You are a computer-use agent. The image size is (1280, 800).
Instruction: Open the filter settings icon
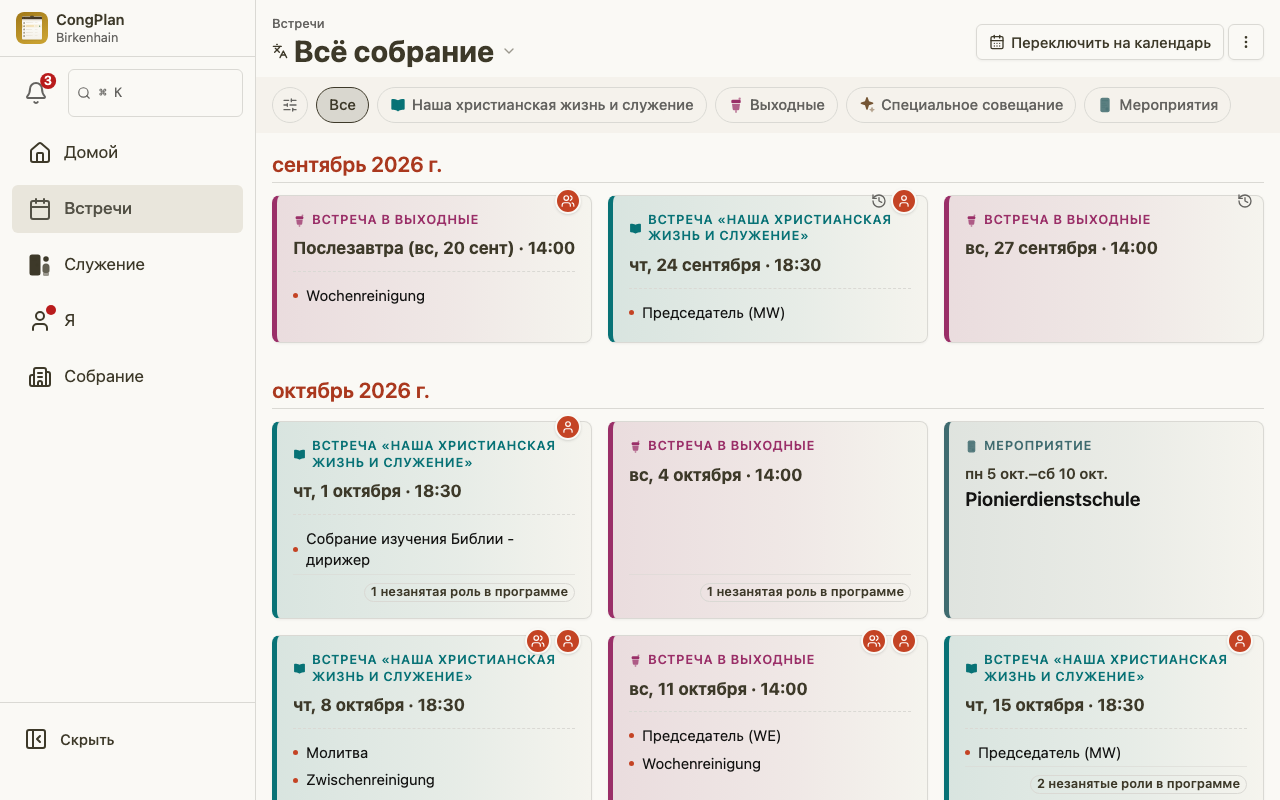point(290,105)
